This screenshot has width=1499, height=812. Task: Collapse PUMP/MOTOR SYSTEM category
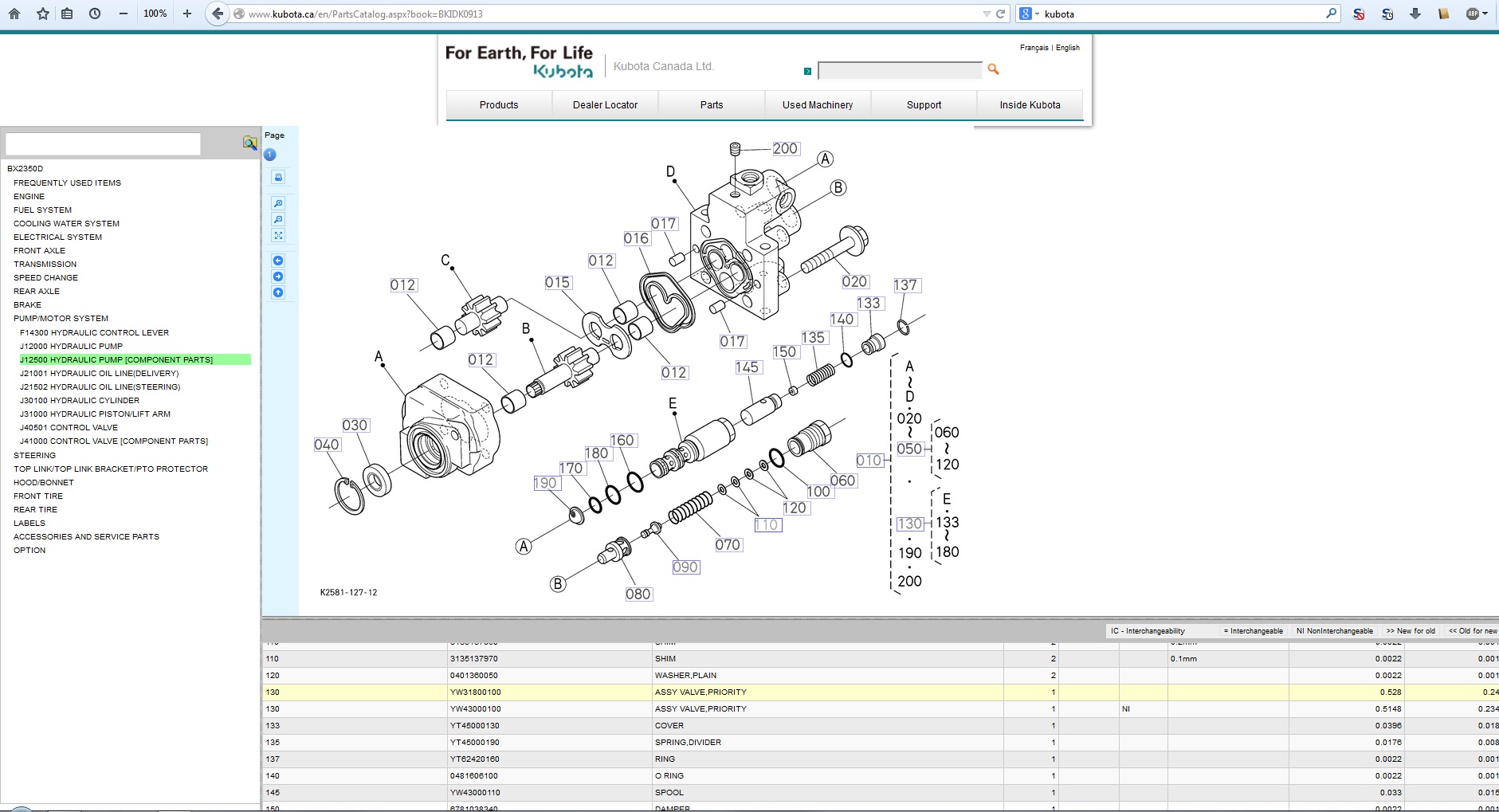(x=61, y=319)
